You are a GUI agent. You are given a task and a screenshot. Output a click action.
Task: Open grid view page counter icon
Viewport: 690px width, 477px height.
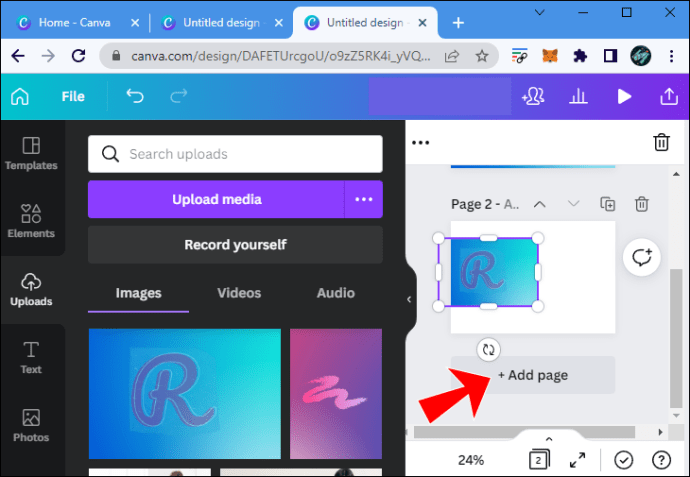pyautogui.click(x=539, y=460)
